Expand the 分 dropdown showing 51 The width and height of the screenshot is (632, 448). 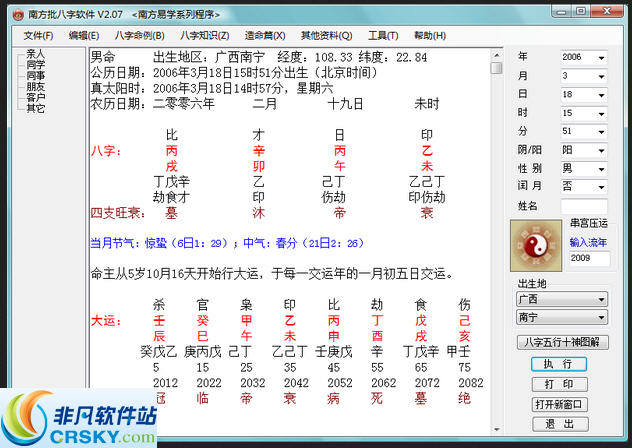601,132
